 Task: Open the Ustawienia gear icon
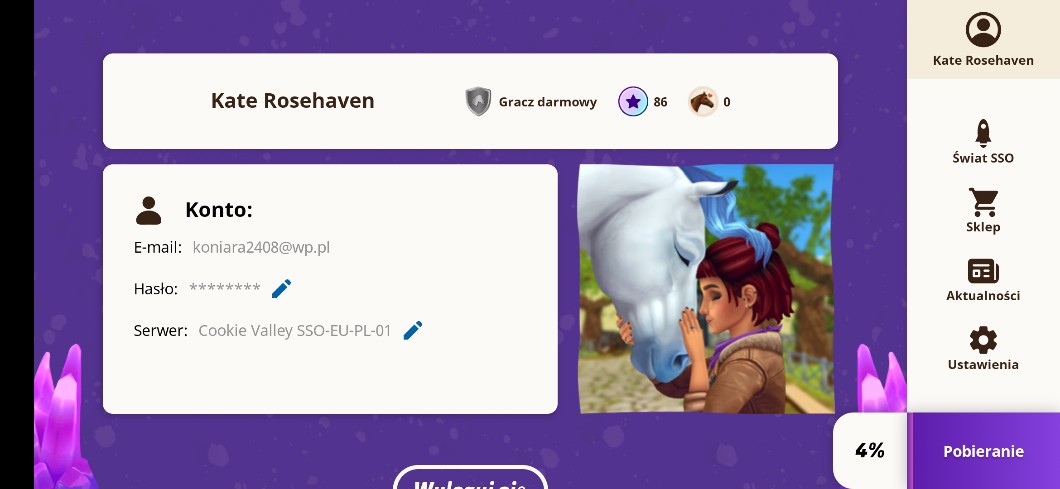(983, 340)
